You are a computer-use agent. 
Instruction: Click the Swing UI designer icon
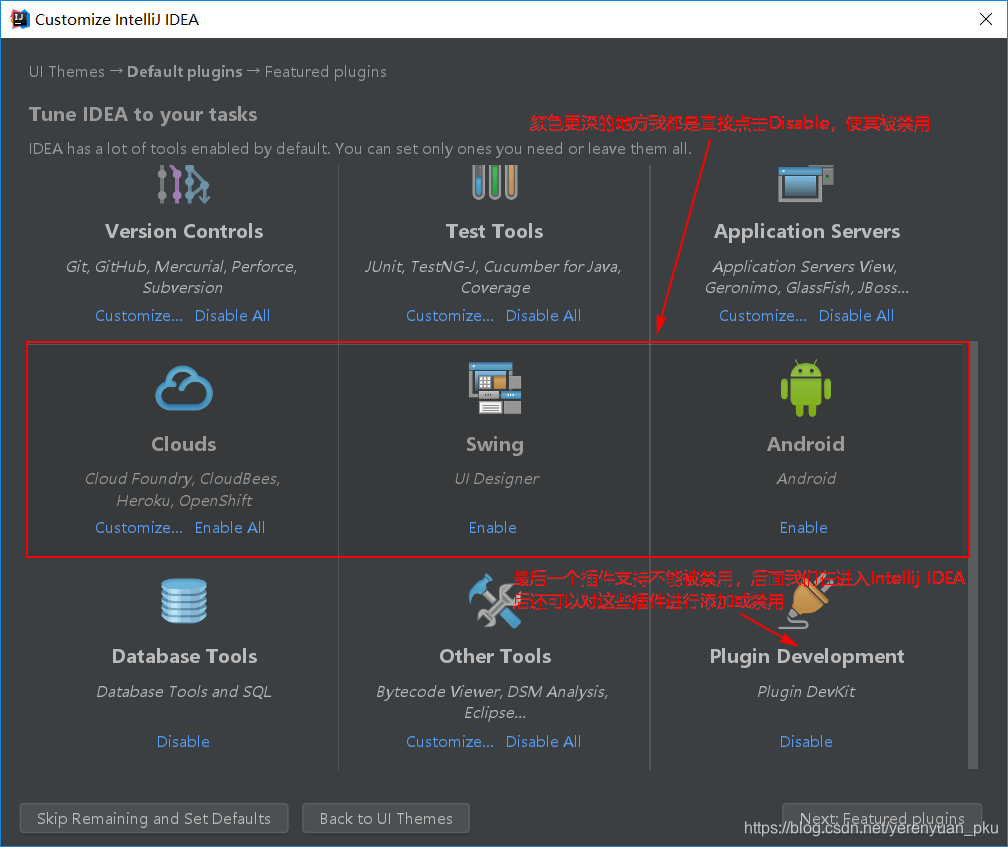[494, 388]
